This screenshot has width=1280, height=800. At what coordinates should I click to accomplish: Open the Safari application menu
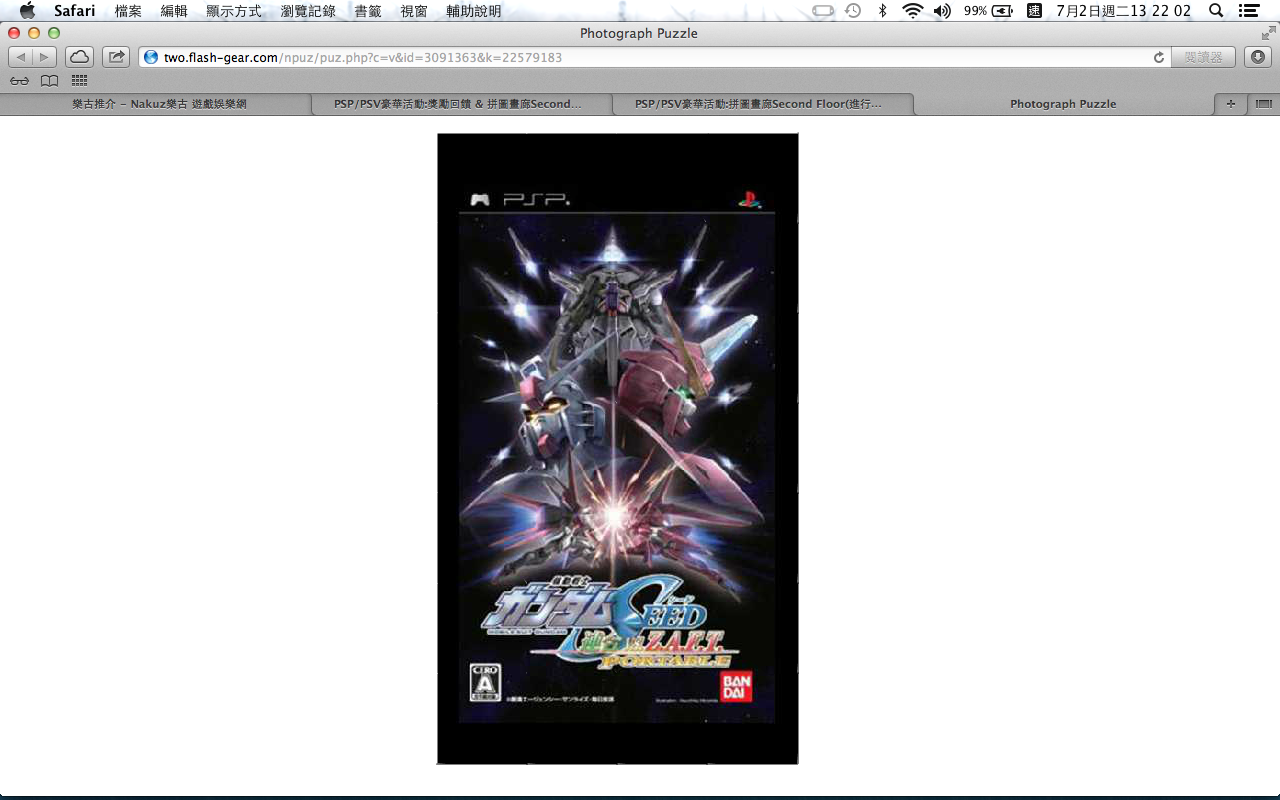point(75,11)
